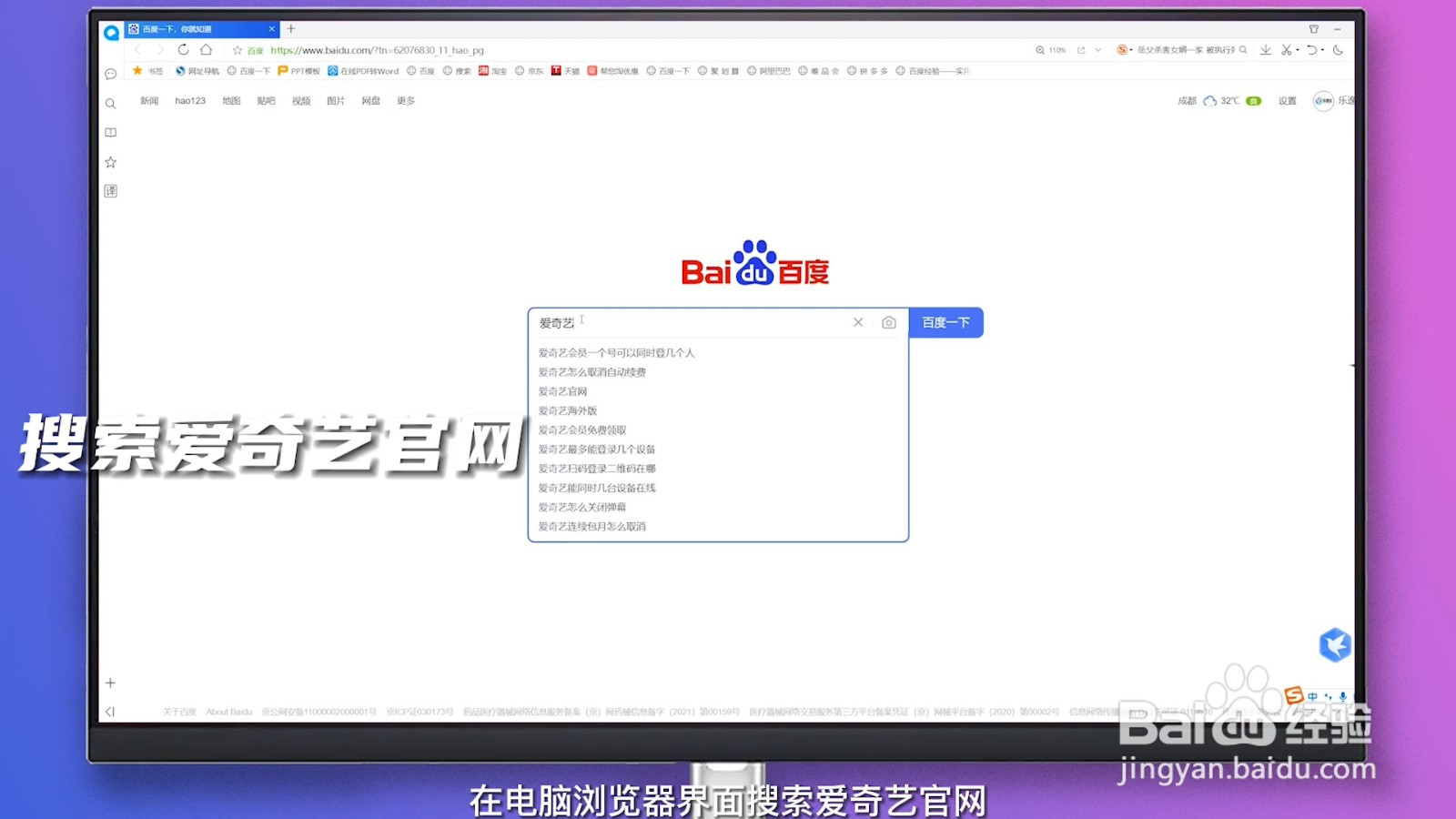Click the undo close-tab arrow icon
This screenshot has width=1456, height=819.
1311,50
